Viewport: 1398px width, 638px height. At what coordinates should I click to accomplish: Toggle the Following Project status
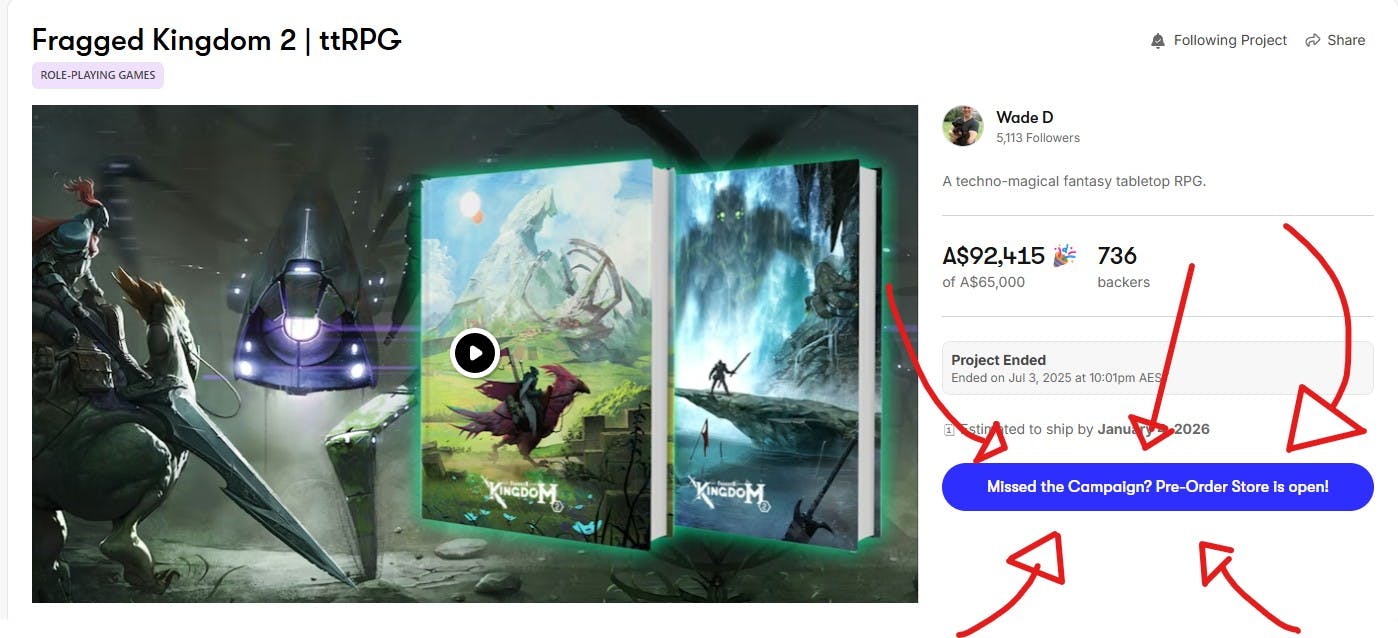(1219, 41)
